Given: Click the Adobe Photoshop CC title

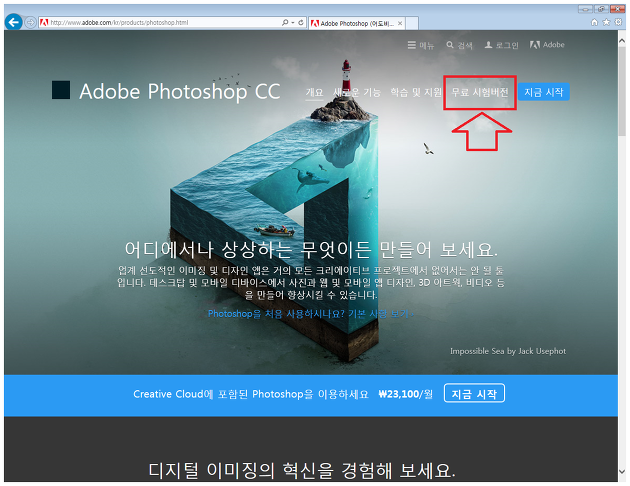Looking at the screenshot, I should (180, 92).
